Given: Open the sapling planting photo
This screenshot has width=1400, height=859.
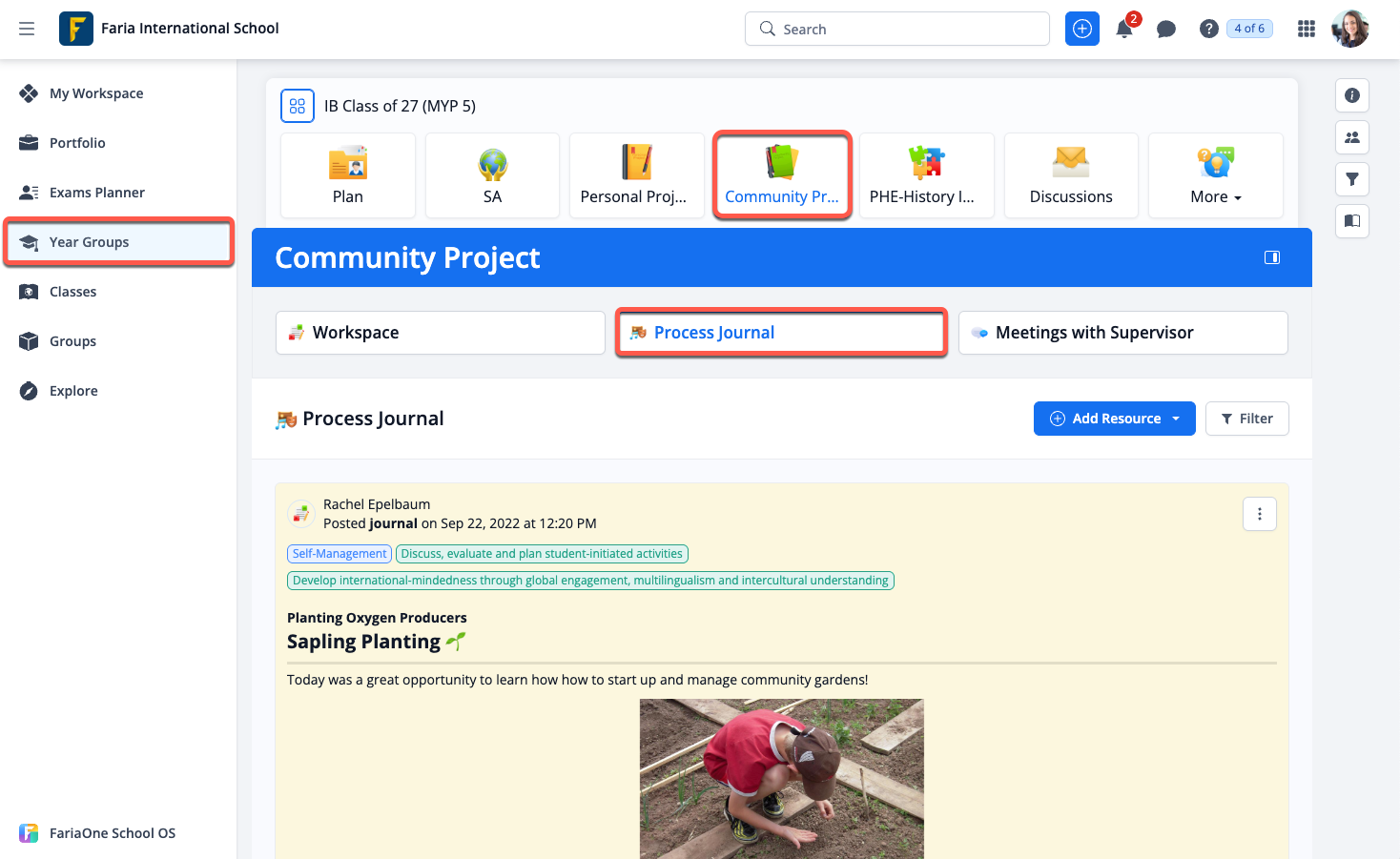Looking at the screenshot, I should pyautogui.click(x=781, y=778).
